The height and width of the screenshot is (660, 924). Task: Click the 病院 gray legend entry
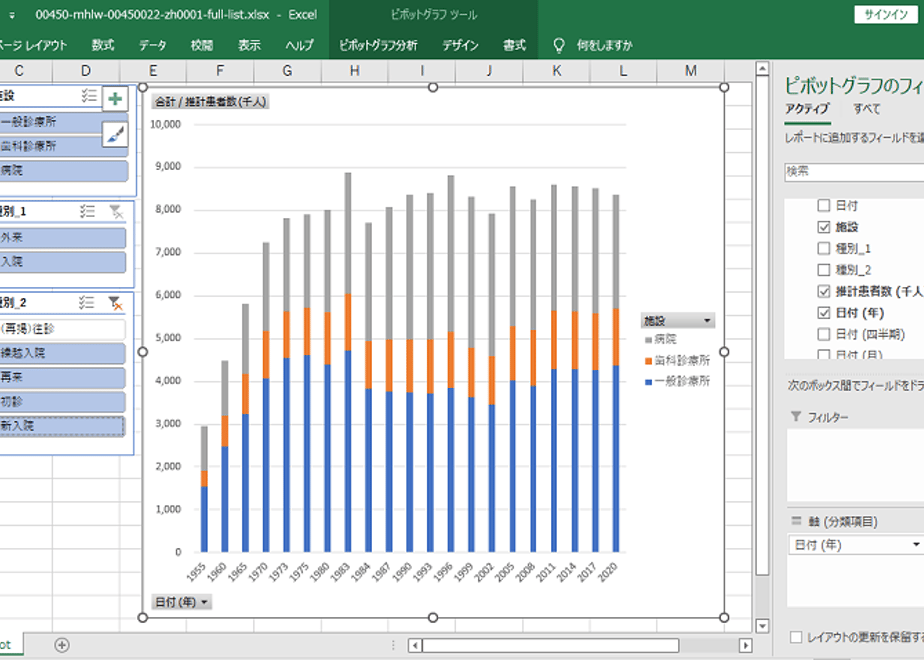point(661,339)
